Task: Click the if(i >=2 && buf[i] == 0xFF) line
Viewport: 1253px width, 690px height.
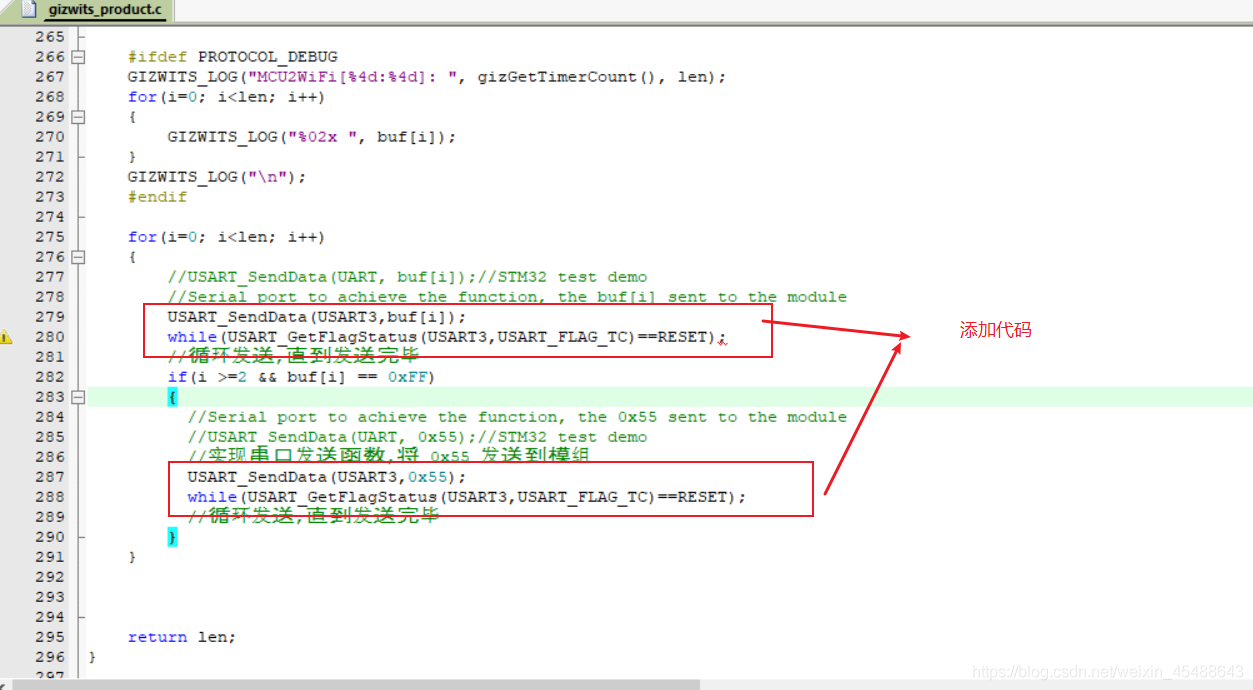Action: [x=301, y=377]
